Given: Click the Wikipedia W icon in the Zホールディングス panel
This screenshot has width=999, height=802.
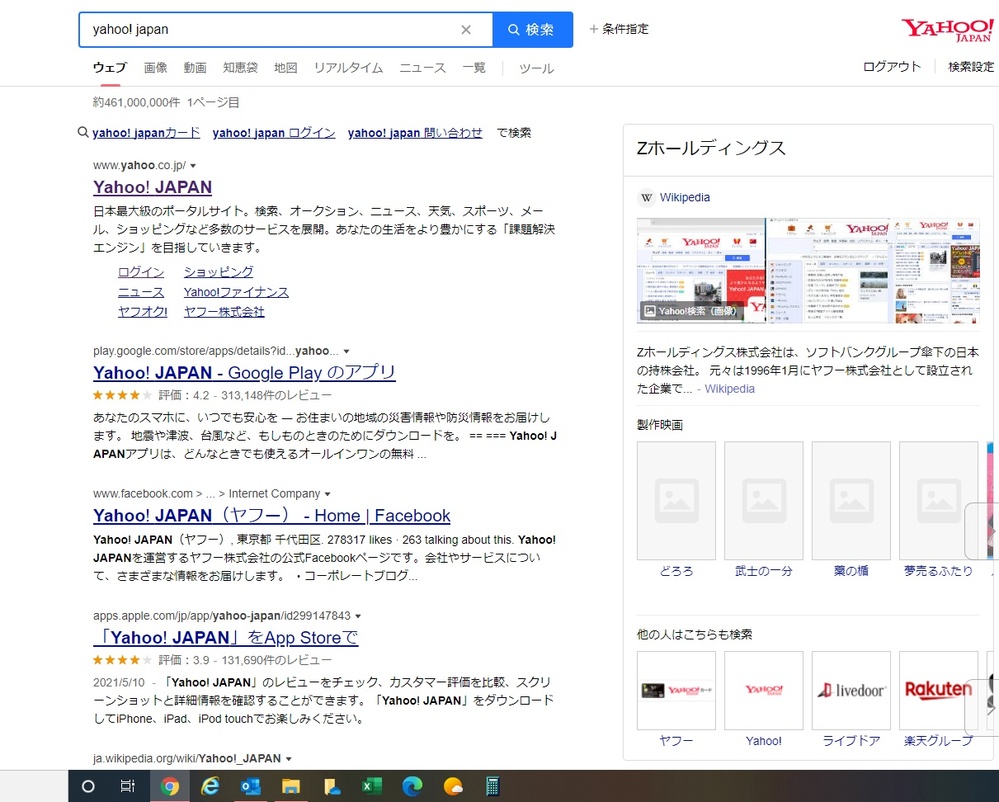Looking at the screenshot, I should click(x=647, y=197).
